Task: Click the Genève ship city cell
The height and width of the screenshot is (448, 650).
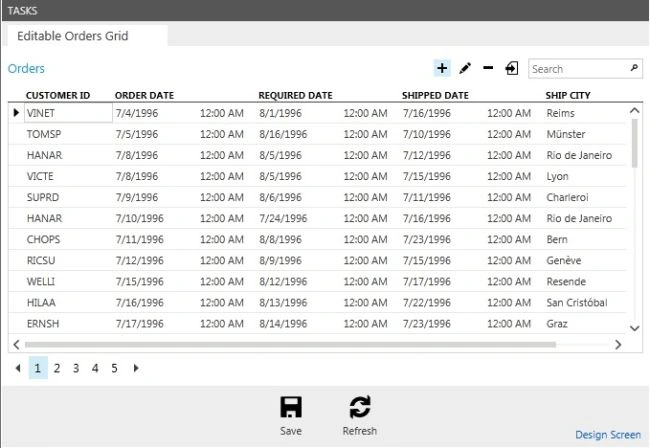Action: coord(564,260)
